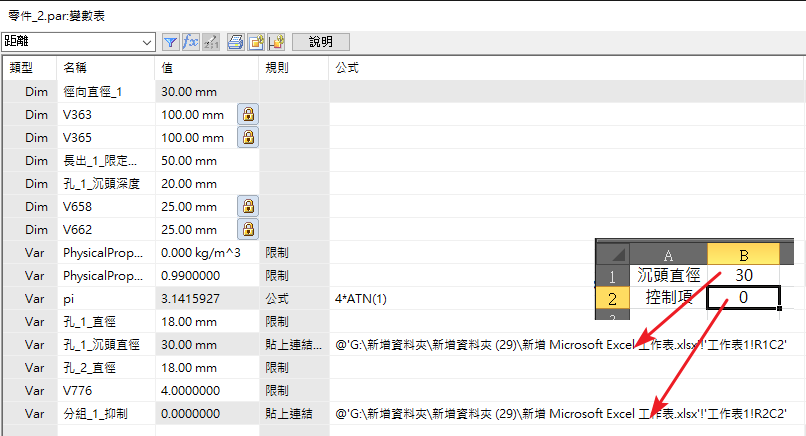Image resolution: width=806 pixels, height=436 pixels.
Task: Click the variable rule editor icon
Action: point(211,42)
